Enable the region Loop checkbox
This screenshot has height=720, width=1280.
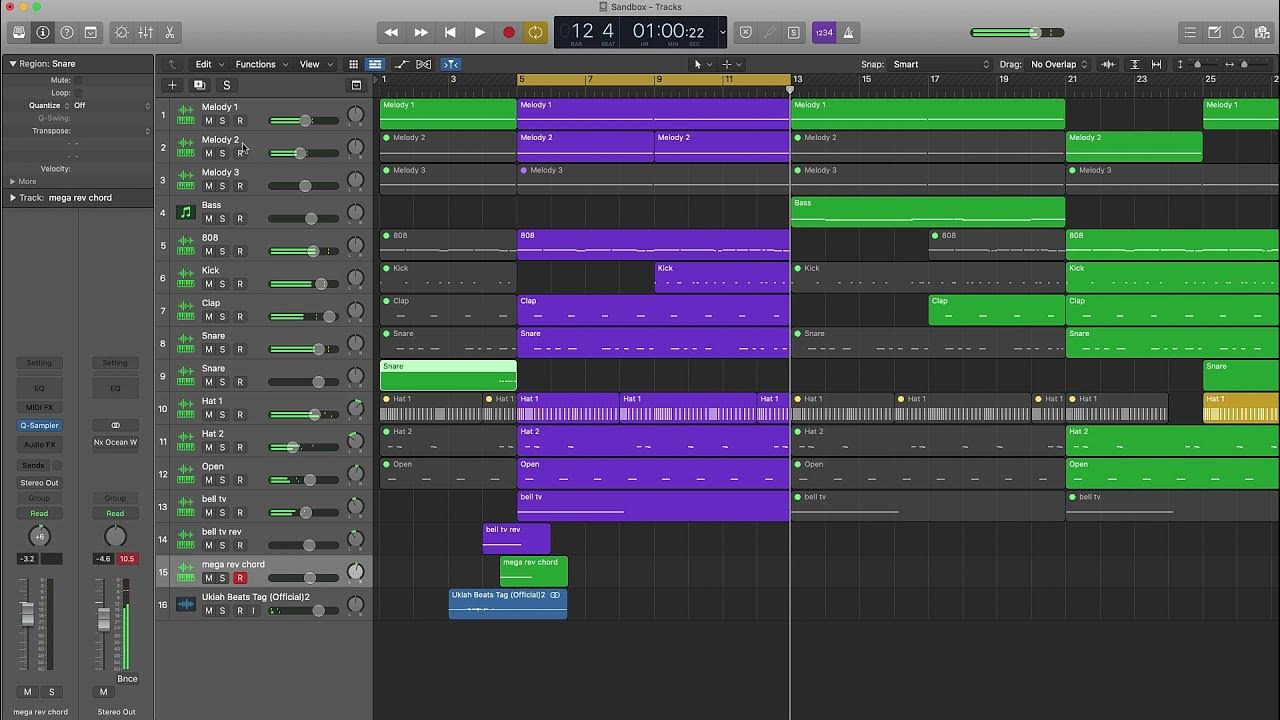[78, 92]
